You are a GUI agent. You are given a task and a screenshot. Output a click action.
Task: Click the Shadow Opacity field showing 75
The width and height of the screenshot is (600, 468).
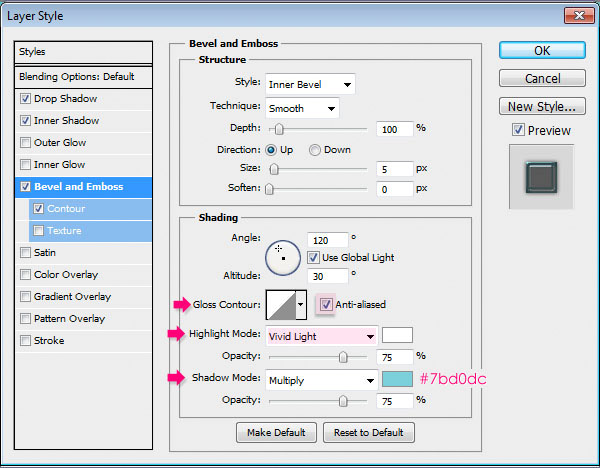[x=395, y=401]
